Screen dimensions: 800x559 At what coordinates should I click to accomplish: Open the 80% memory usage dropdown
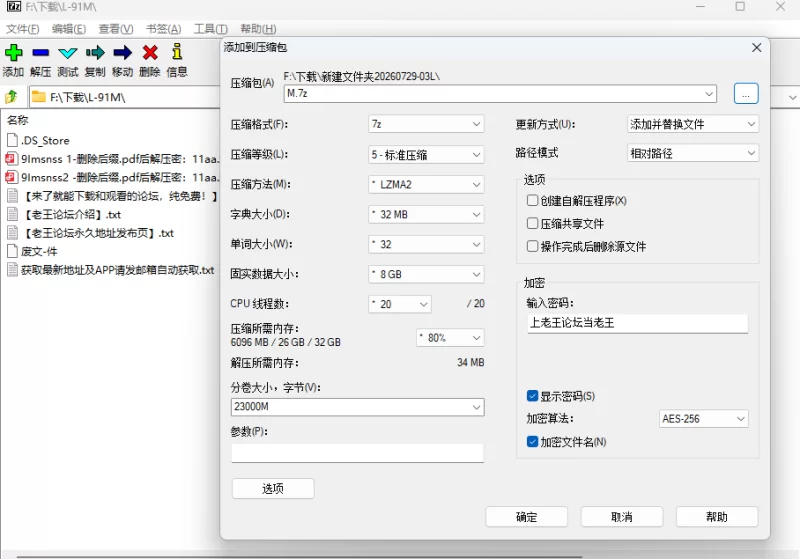pos(450,338)
